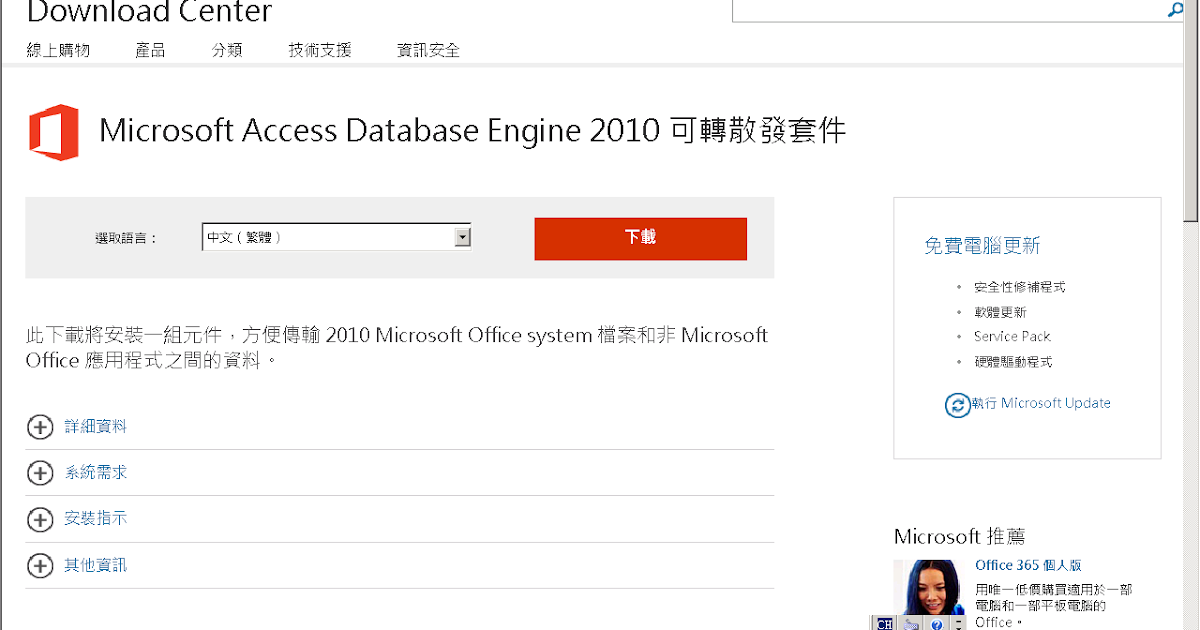Image resolution: width=1200 pixels, height=630 pixels.
Task: Click the orange Office logo
Action: [x=54, y=132]
